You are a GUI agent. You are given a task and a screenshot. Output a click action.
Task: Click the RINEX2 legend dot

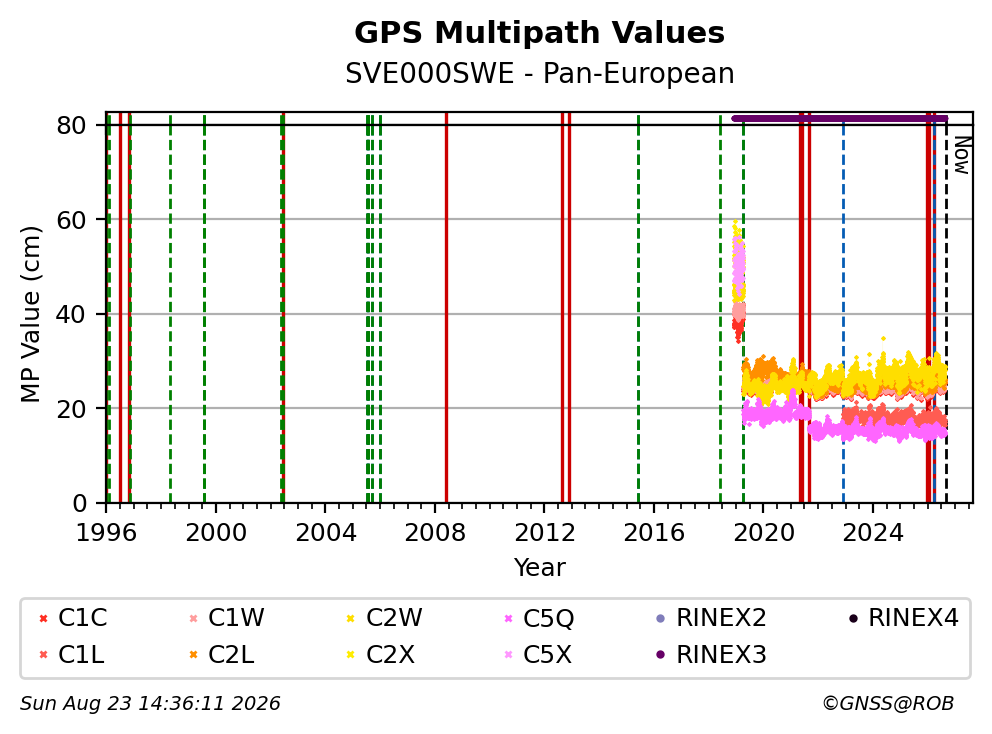pos(661,618)
